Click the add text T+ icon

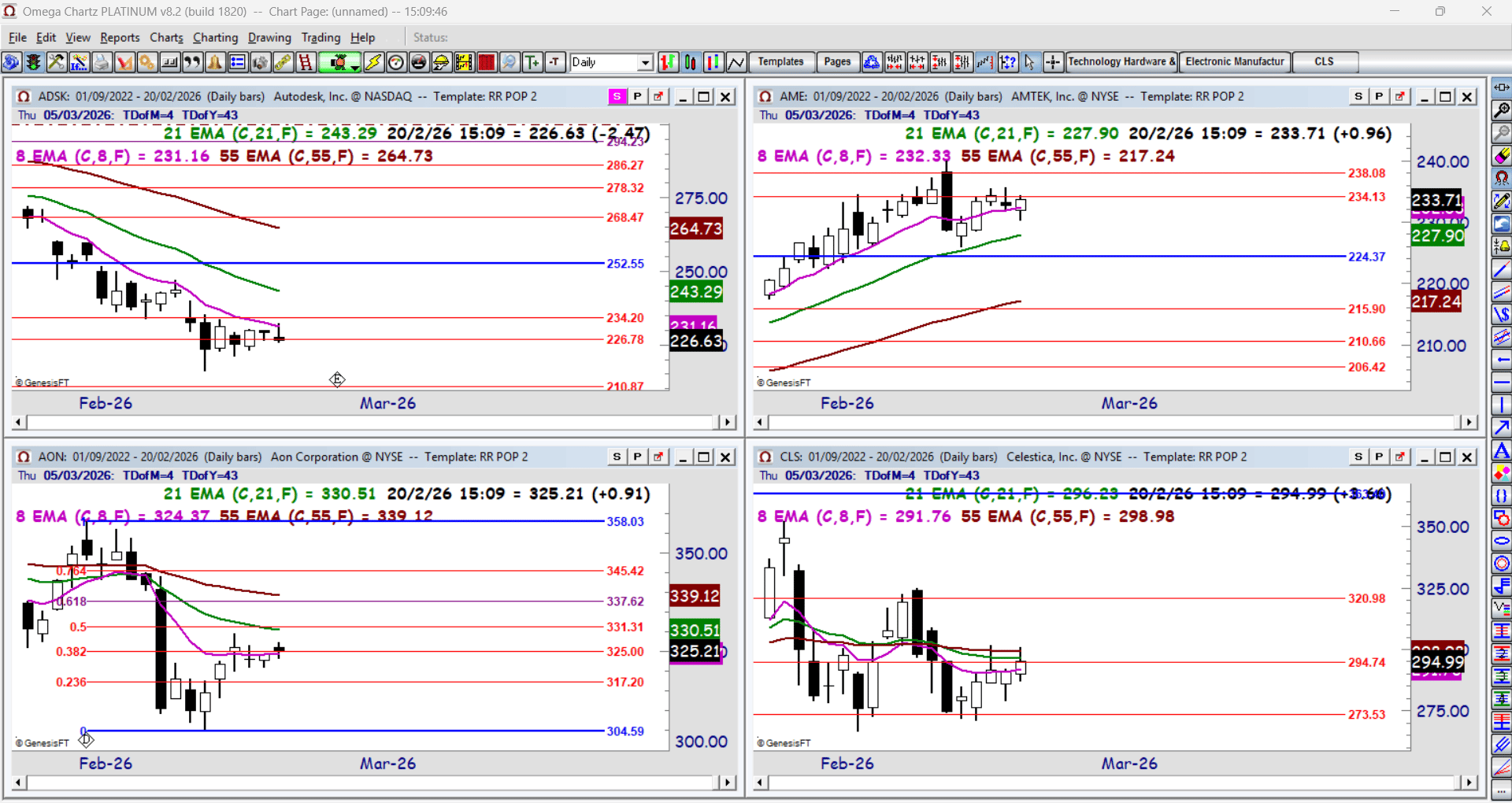tap(532, 62)
